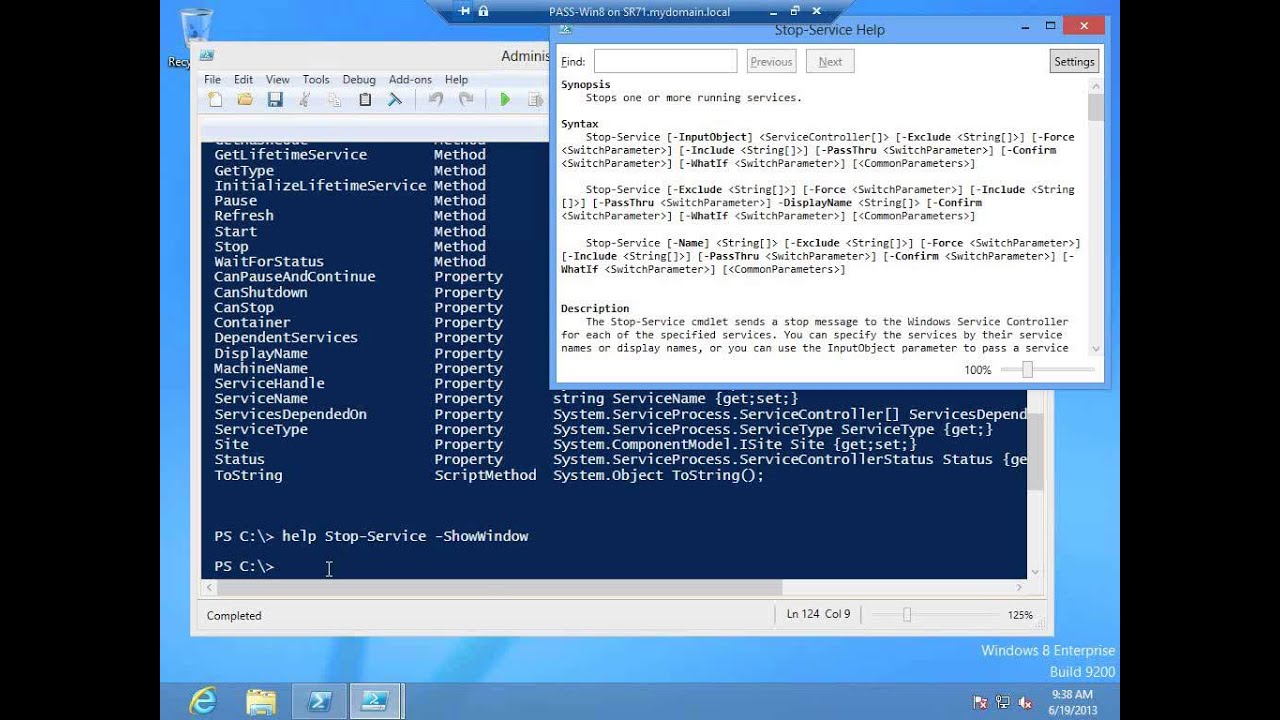Click the Open folder icon in ISE toolbar
This screenshot has width=1280, height=720.
(245, 99)
